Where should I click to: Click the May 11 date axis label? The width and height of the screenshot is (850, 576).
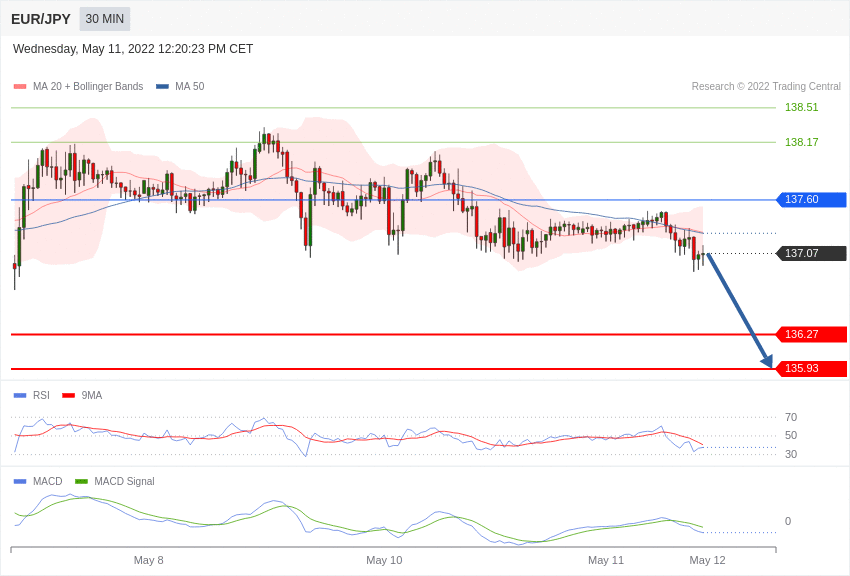click(606, 560)
